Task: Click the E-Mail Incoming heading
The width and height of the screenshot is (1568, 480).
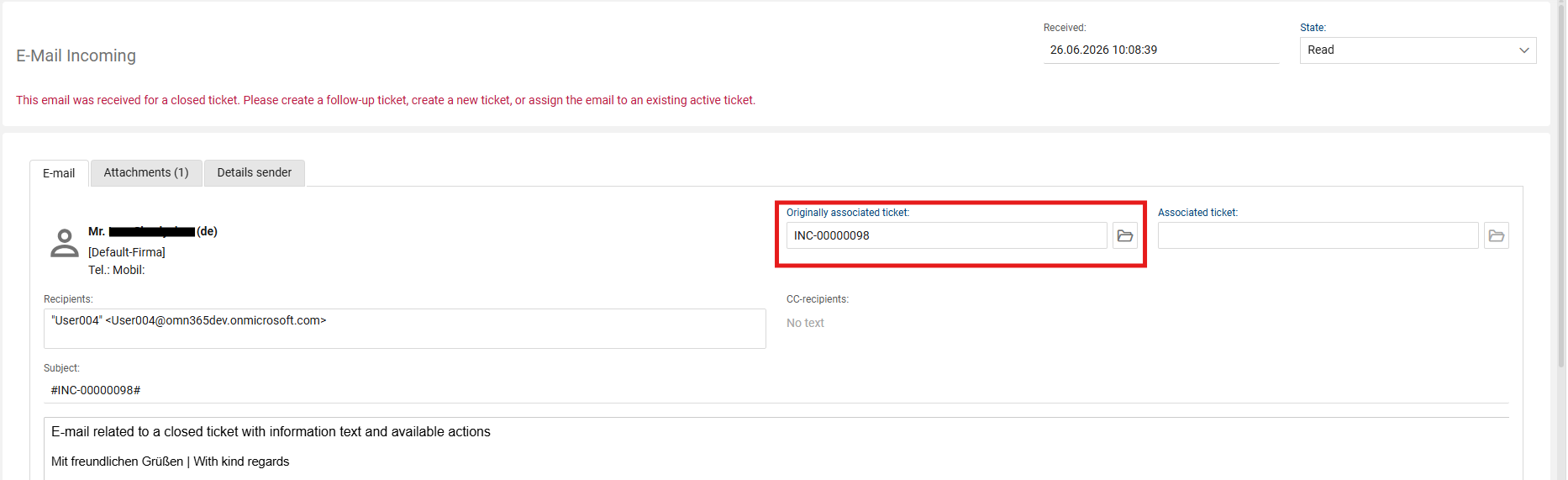Action: 76,55
